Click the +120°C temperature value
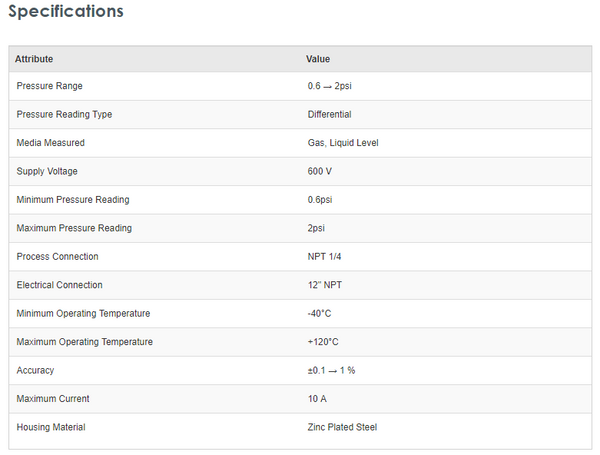This screenshot has height=455, width=600. click(323, 342)
